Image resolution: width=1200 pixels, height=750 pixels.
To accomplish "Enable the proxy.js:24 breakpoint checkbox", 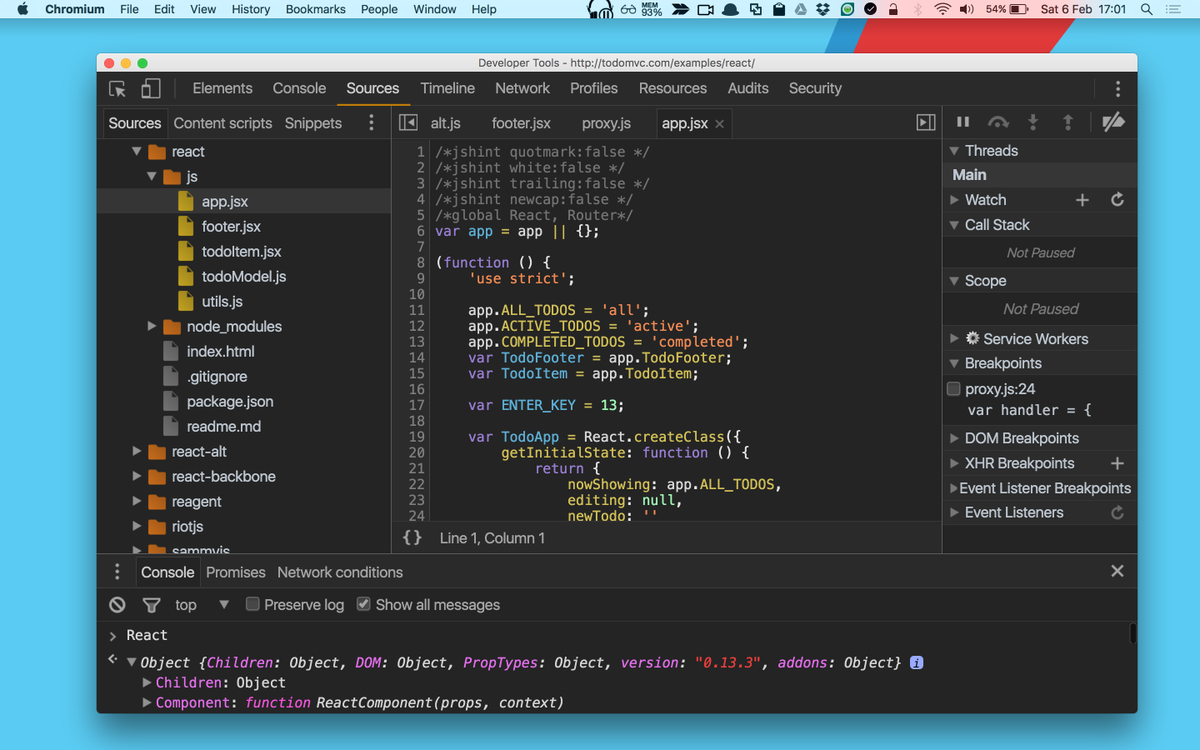I will tap(954, 389).
